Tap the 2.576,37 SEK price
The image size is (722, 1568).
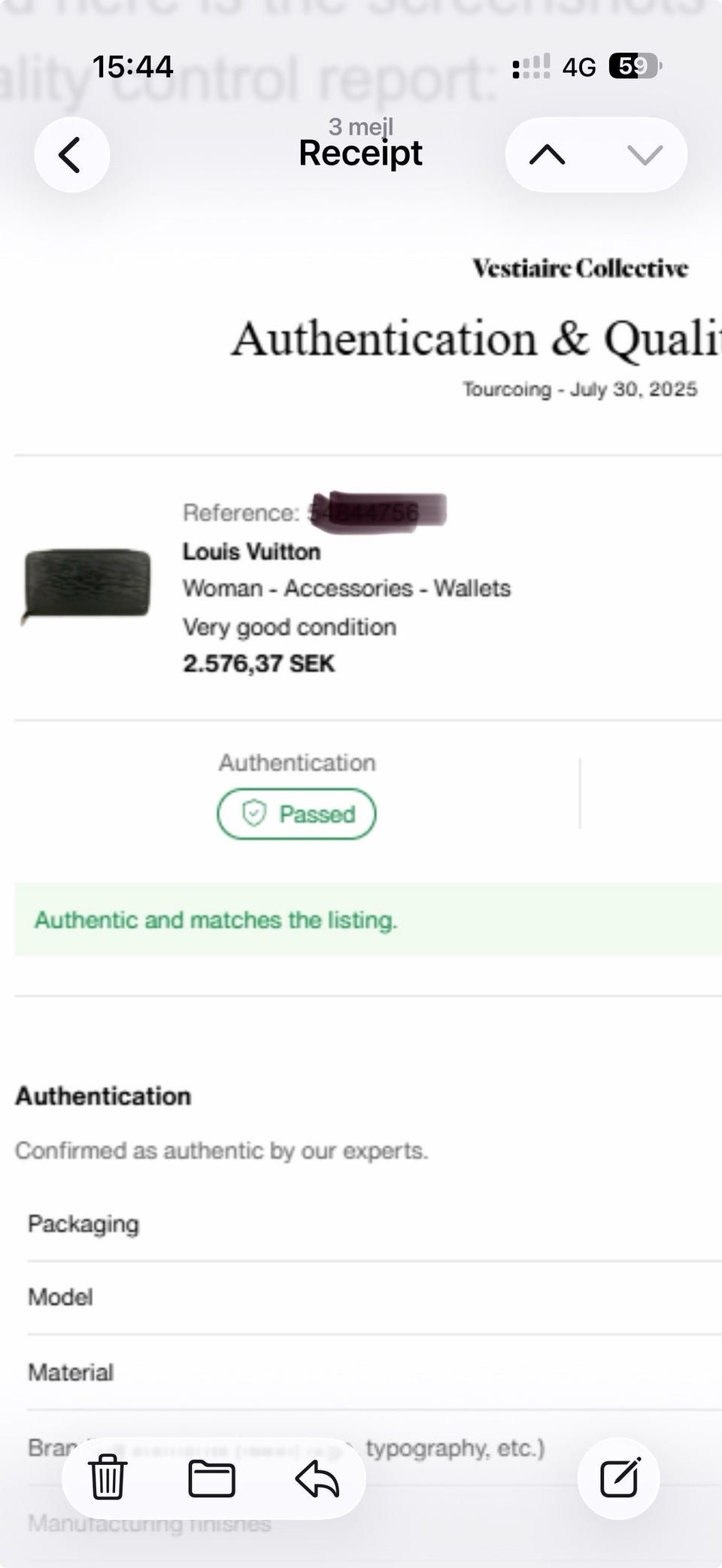[259, 663]
